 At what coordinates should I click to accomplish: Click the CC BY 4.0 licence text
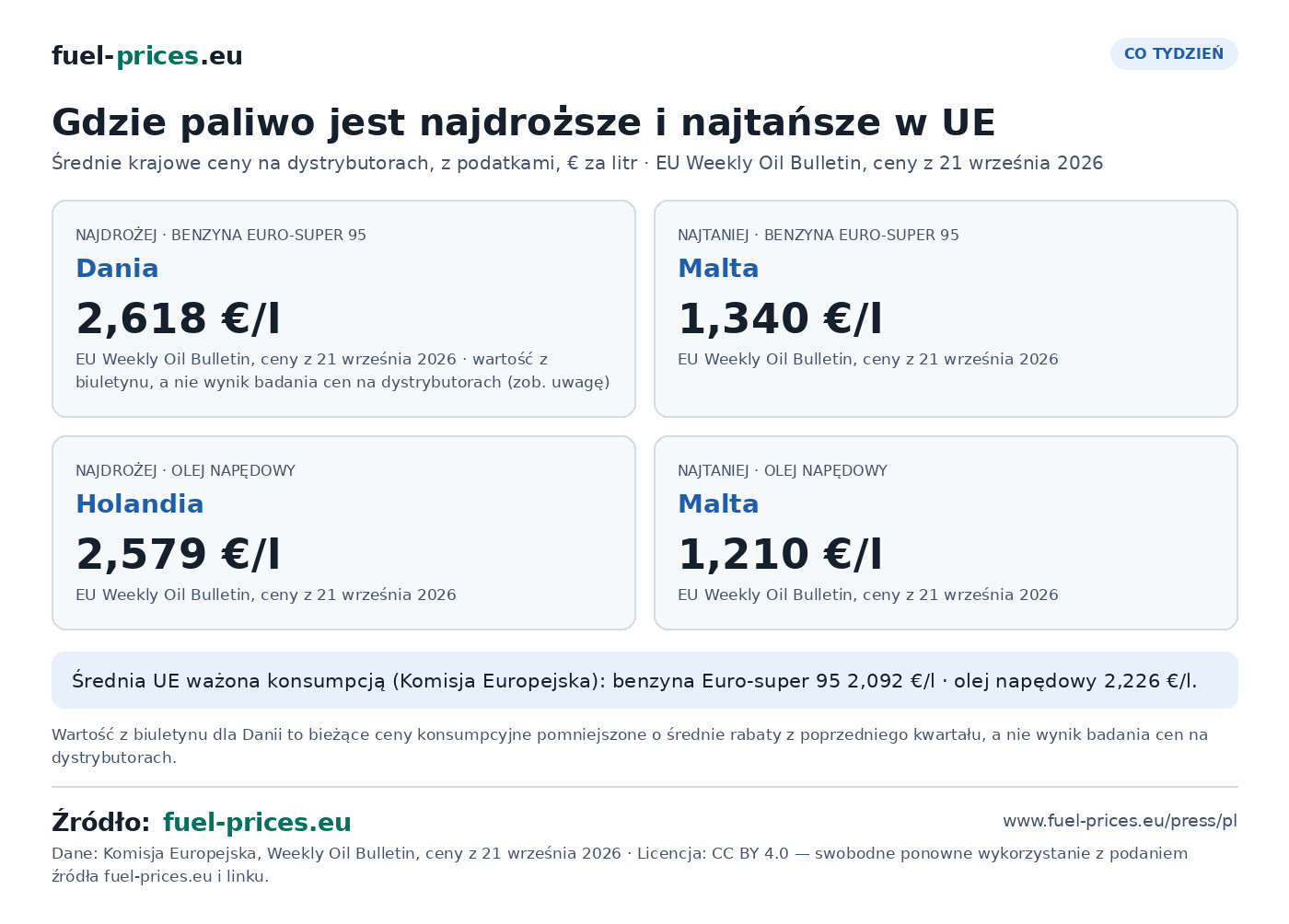pyautogui.click(x=750, y=853)
